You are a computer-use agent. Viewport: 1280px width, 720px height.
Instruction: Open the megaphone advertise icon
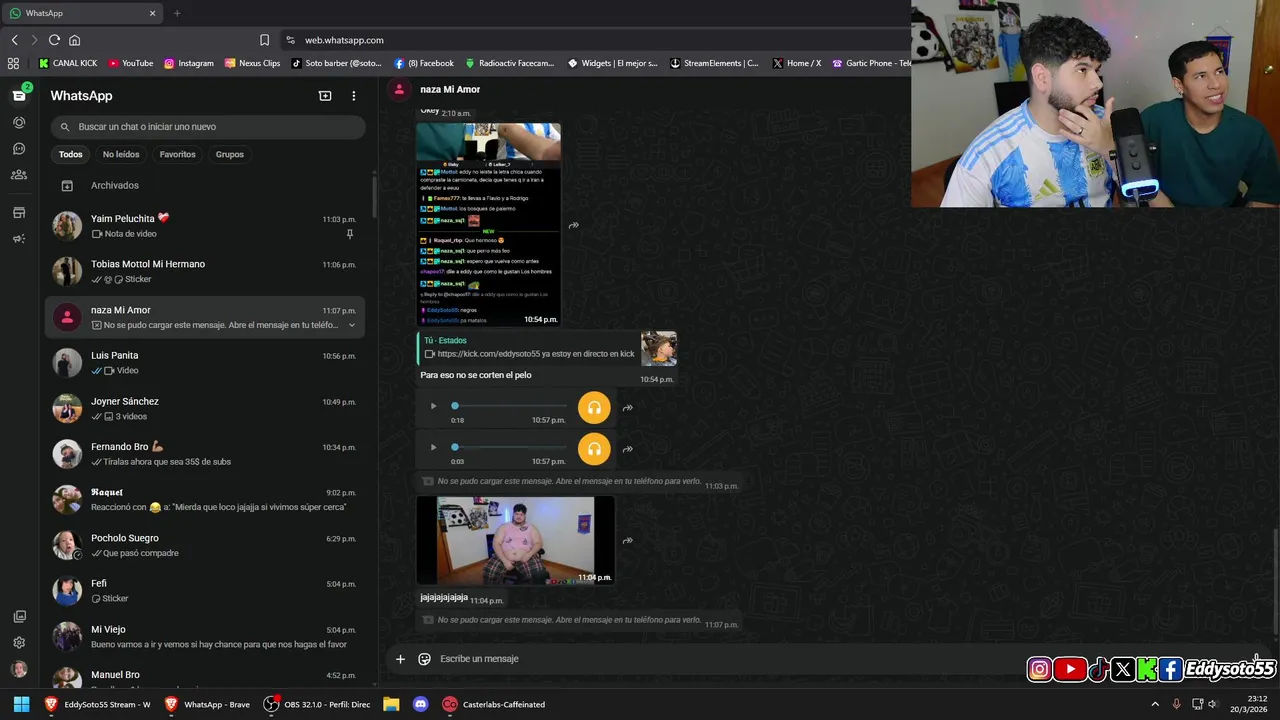tap(19, 239)
